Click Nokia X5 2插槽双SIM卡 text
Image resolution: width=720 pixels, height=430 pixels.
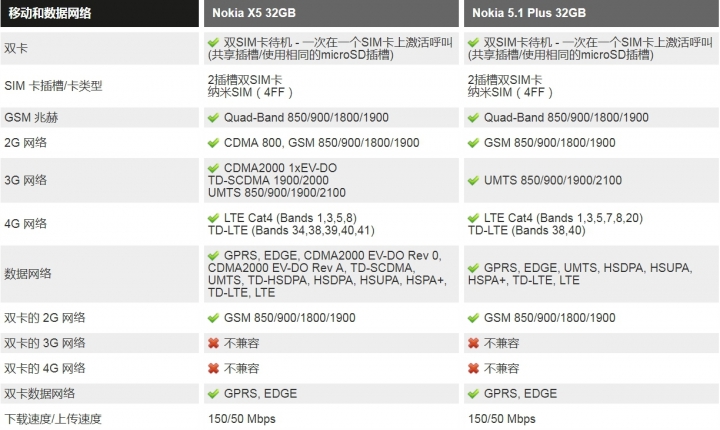click(x=245, y=80)
